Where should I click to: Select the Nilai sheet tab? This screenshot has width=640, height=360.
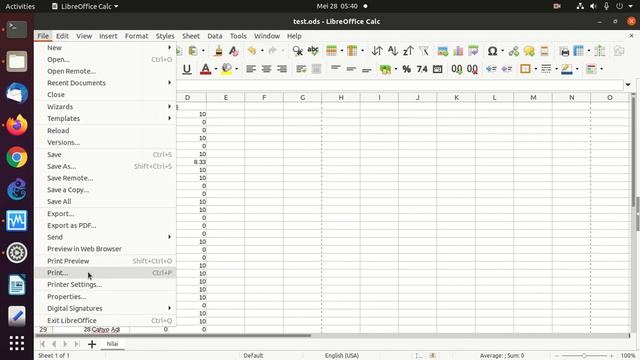pos(112,344)
